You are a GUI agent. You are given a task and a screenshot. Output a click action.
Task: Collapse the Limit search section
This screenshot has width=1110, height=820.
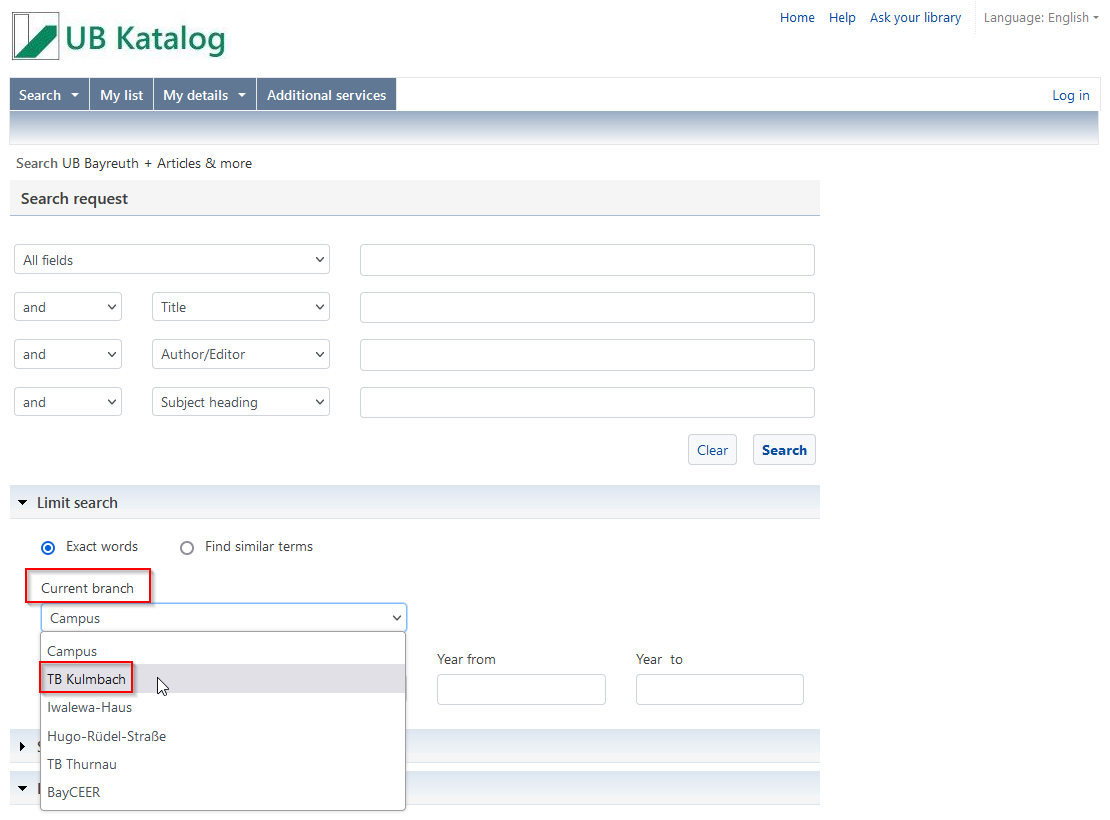23,503
